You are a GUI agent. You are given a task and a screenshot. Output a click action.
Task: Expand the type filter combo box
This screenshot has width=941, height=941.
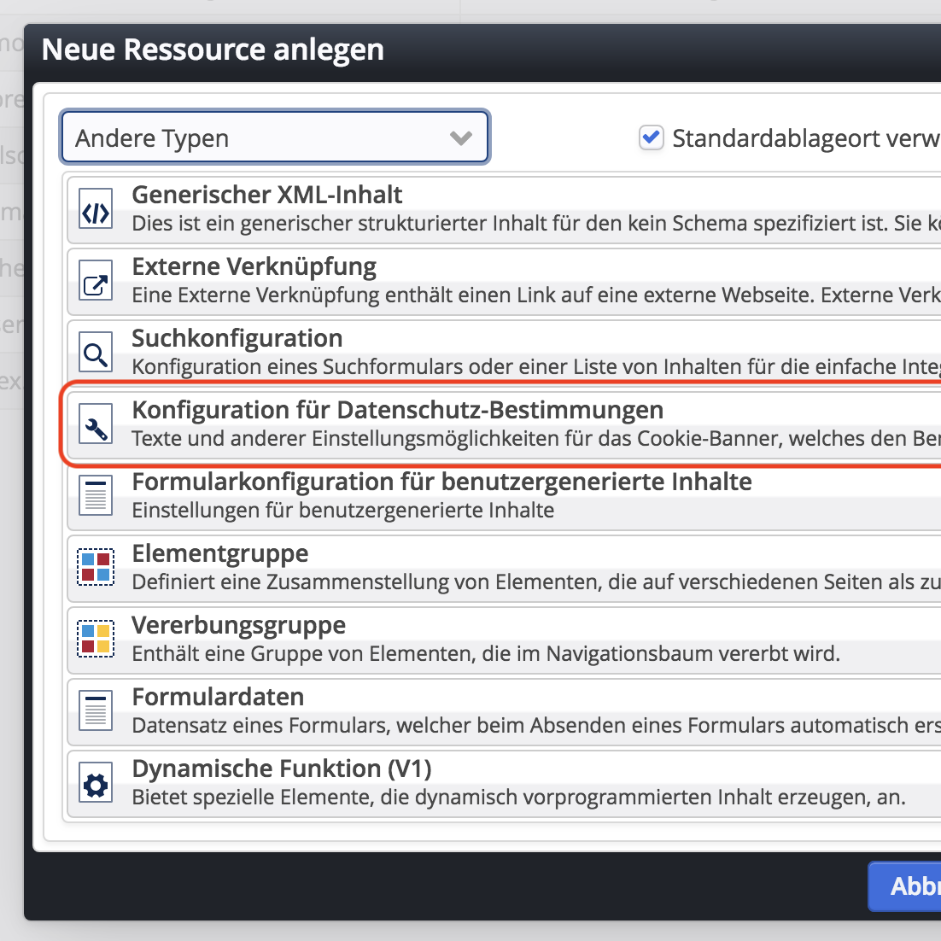click(x=274, y=137)
